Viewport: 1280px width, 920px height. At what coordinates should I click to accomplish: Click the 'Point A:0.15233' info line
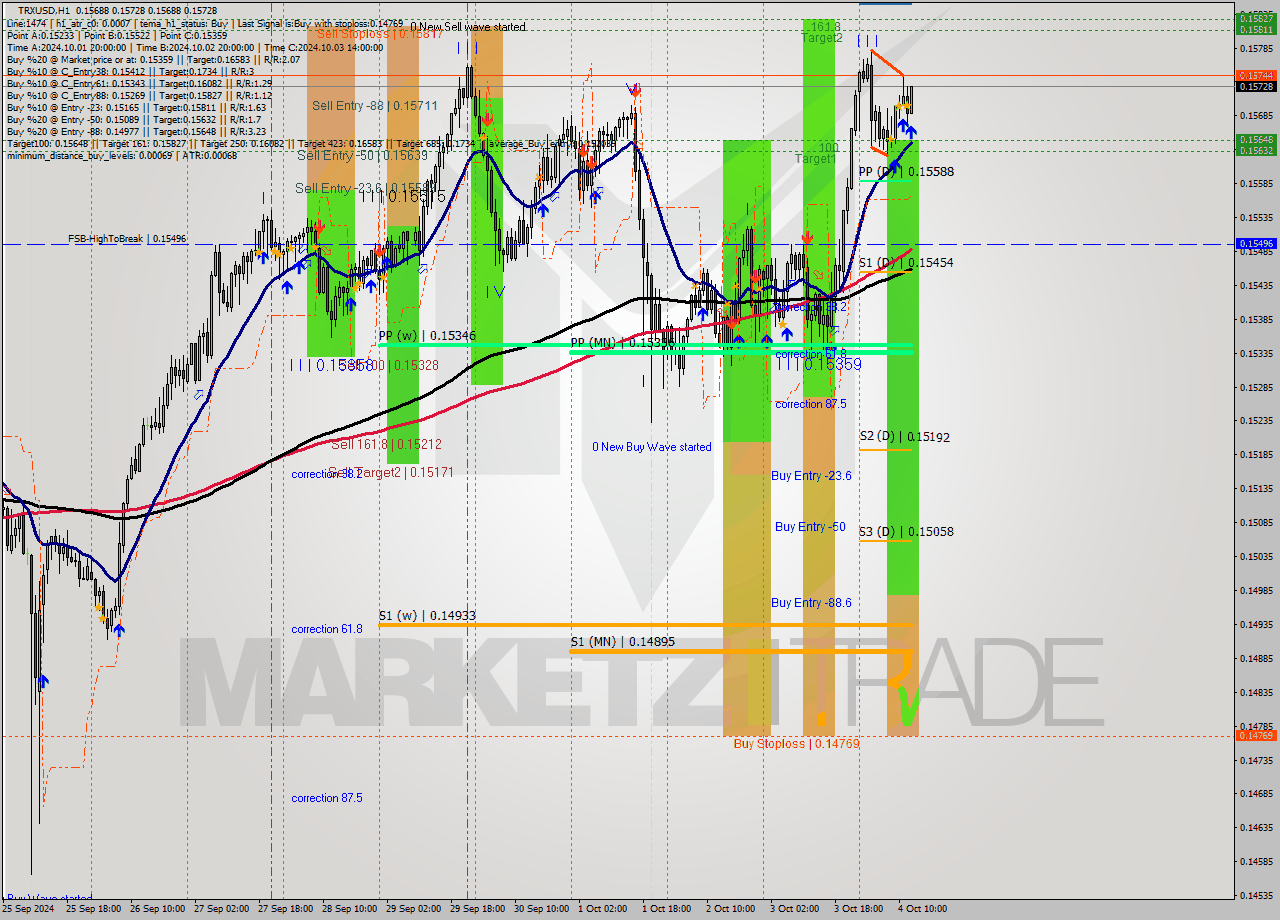coord(116,34)
